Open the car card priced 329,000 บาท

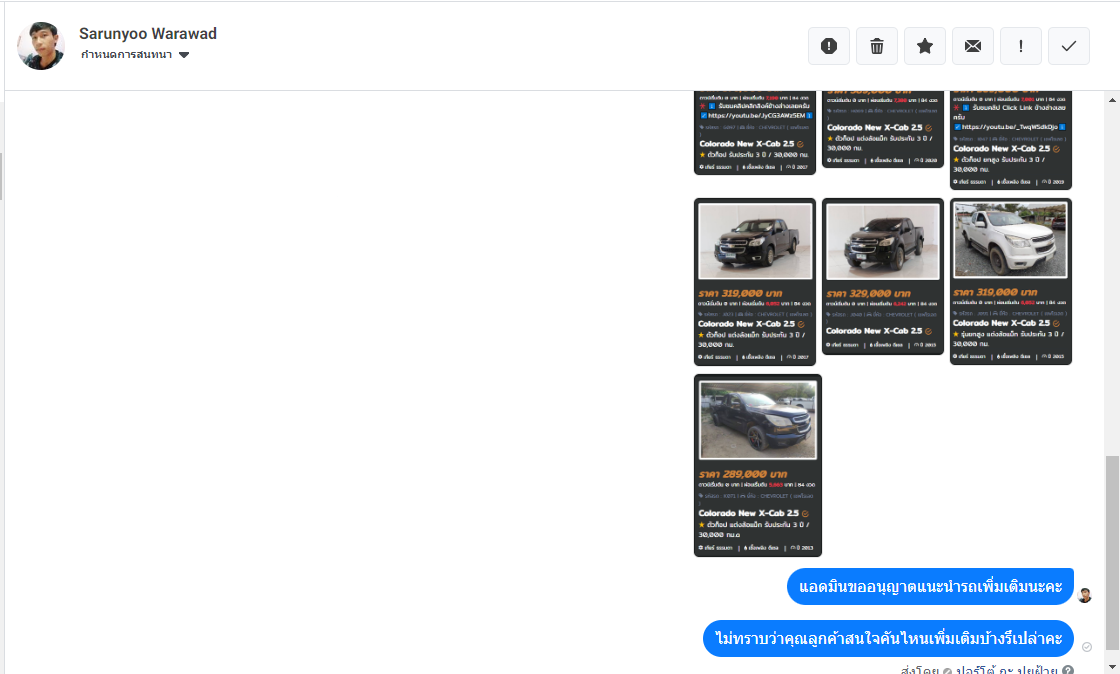pos(883,276)
